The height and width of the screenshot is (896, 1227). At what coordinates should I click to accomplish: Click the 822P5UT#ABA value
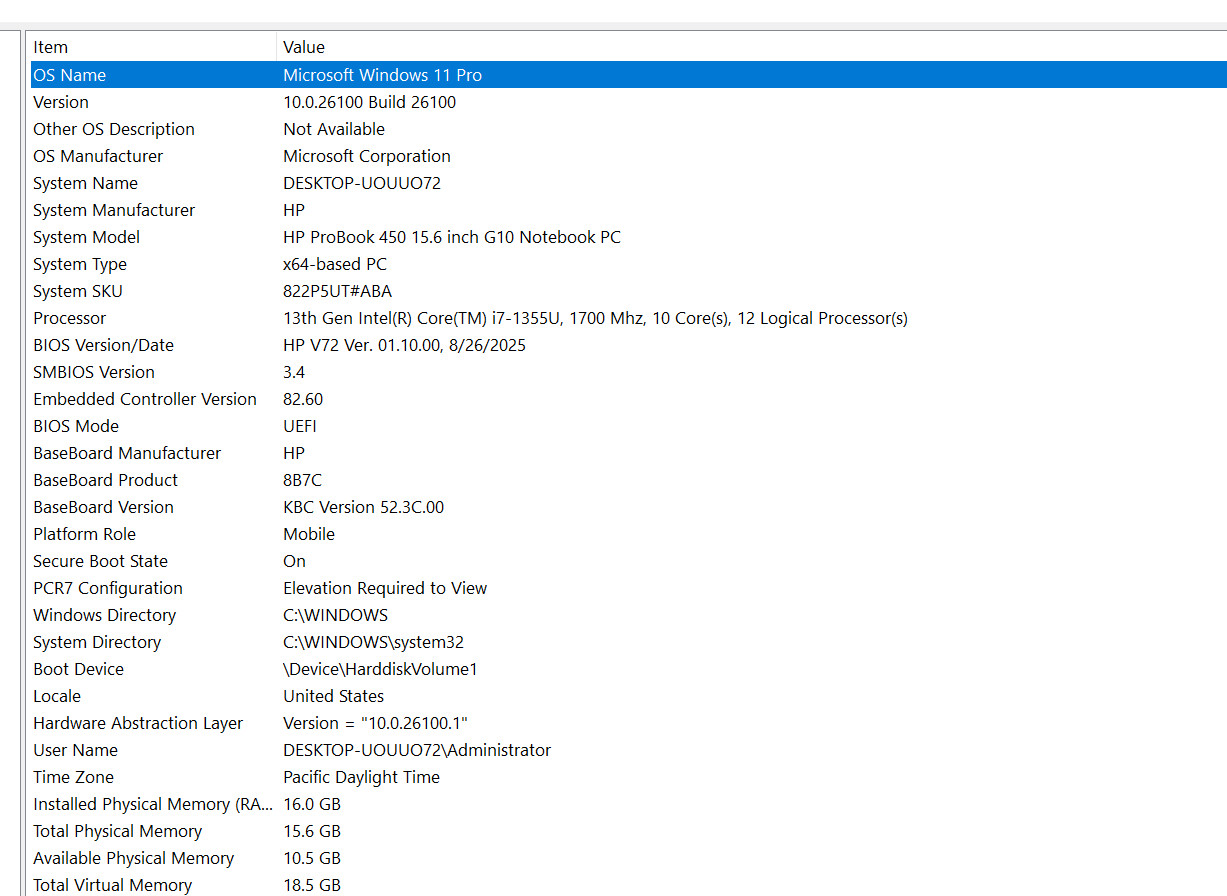click(x=338, y=291)
